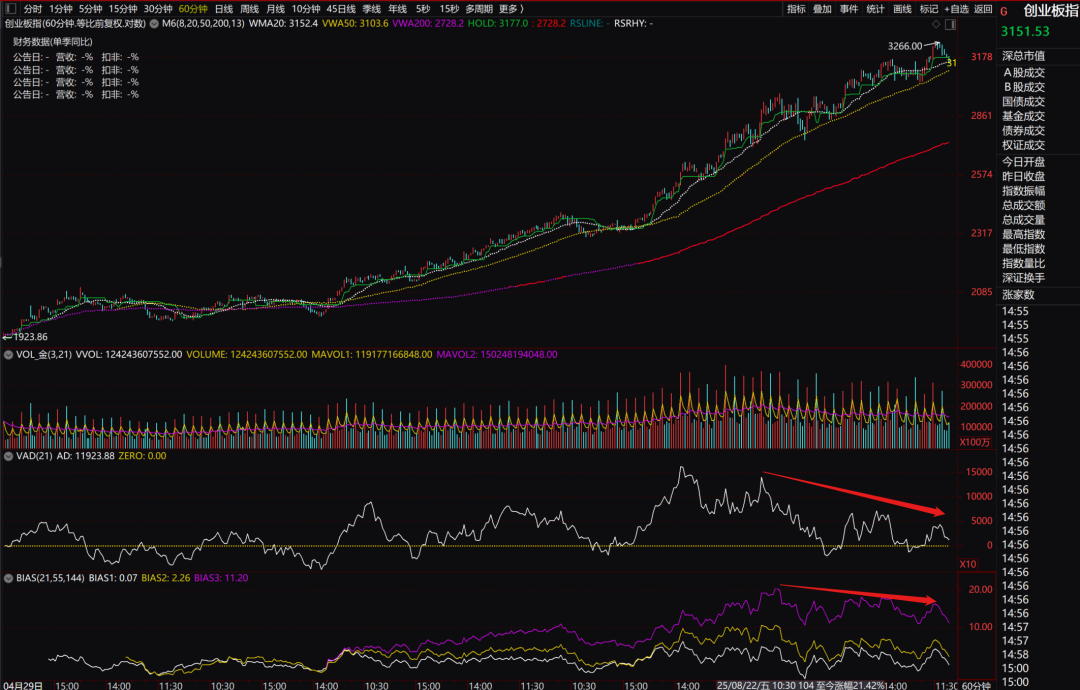The width and height of the screenshot is (1080, 690).
Task: Click the 叠加 overlay button
Action: [822, 9]
